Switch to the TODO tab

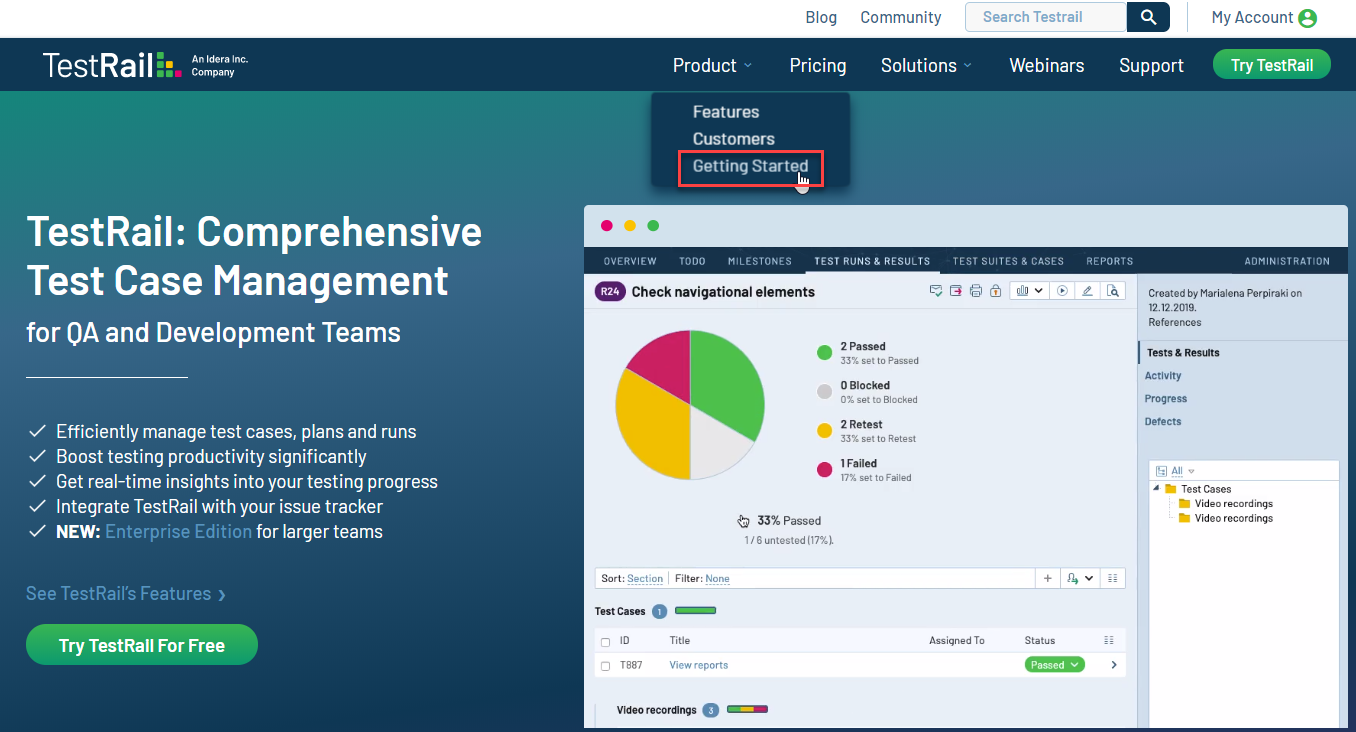click(692, 261)
